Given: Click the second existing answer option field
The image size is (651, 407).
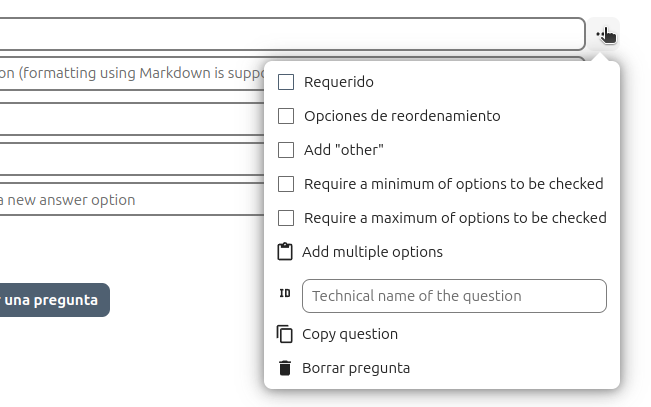Looking at the screenshot, I should click(130, 159).
